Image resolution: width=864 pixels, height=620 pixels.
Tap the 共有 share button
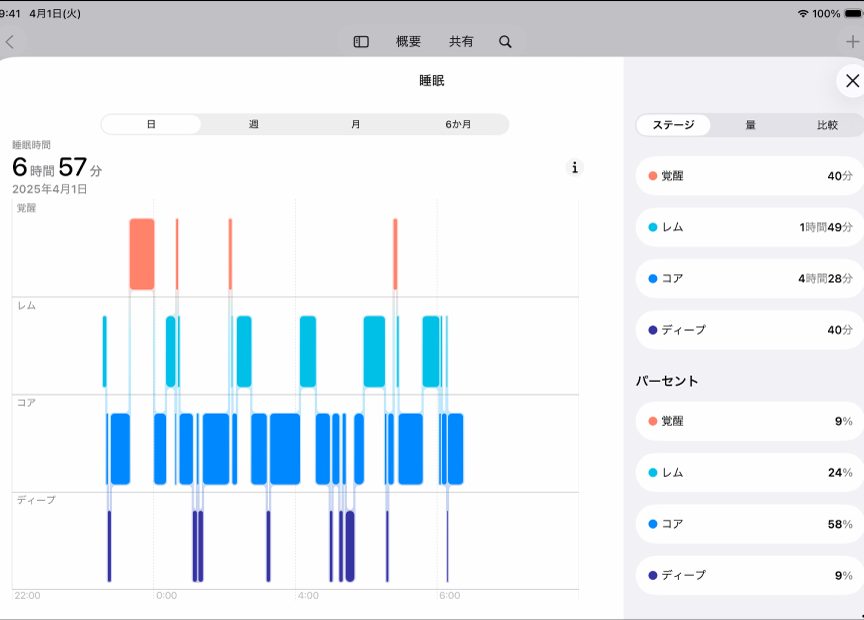[x=461, y=42]
